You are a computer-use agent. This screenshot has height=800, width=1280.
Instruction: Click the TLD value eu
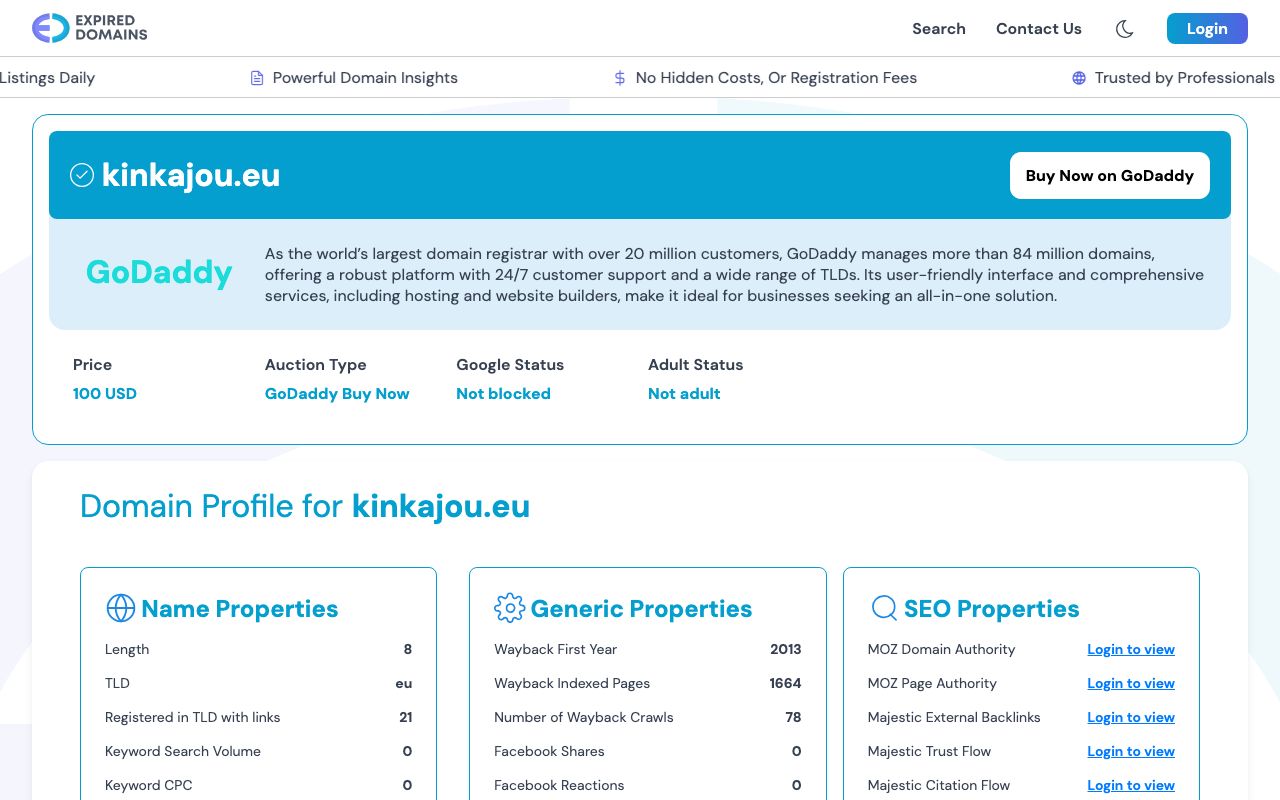coord(404,683)
